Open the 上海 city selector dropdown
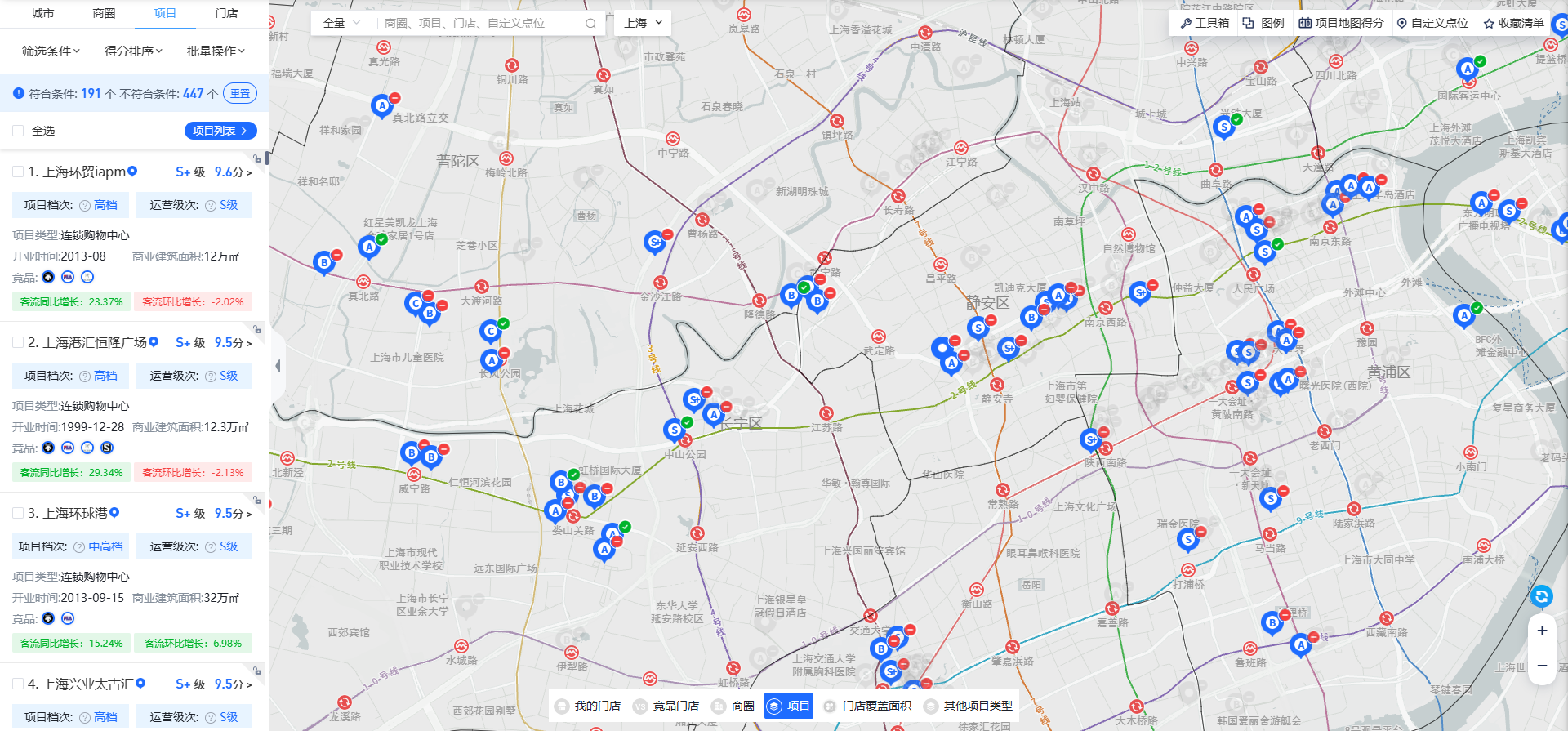 [643, 23]
